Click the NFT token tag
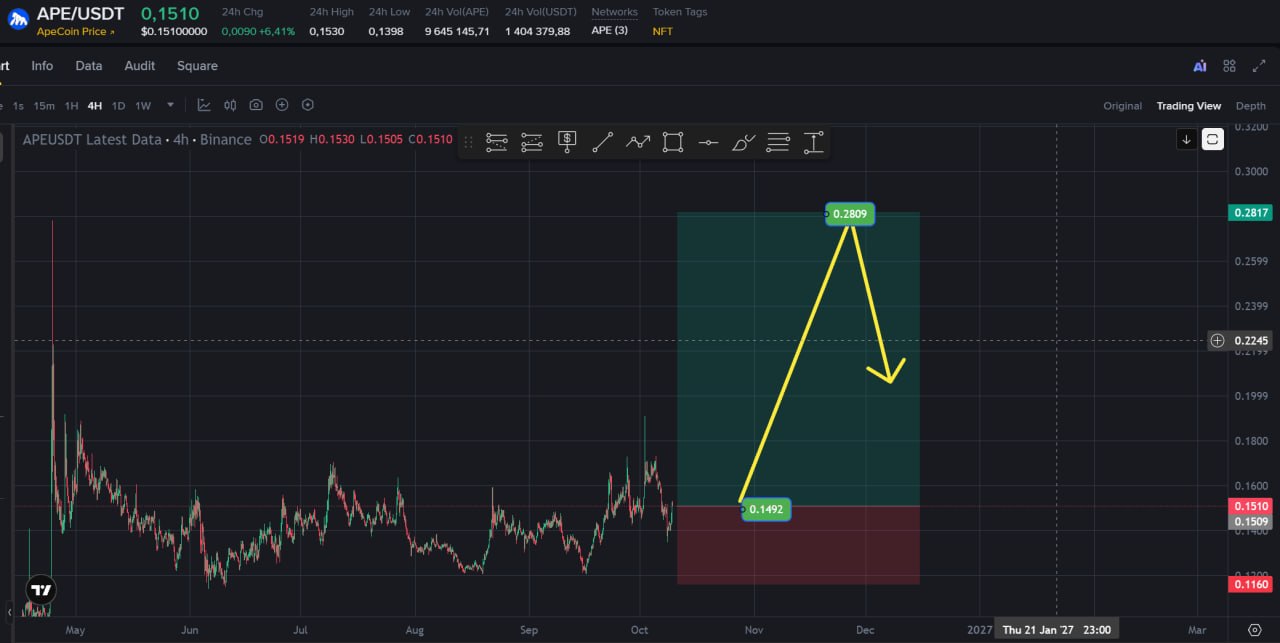The image size is (1280, 643). [663, 31]
